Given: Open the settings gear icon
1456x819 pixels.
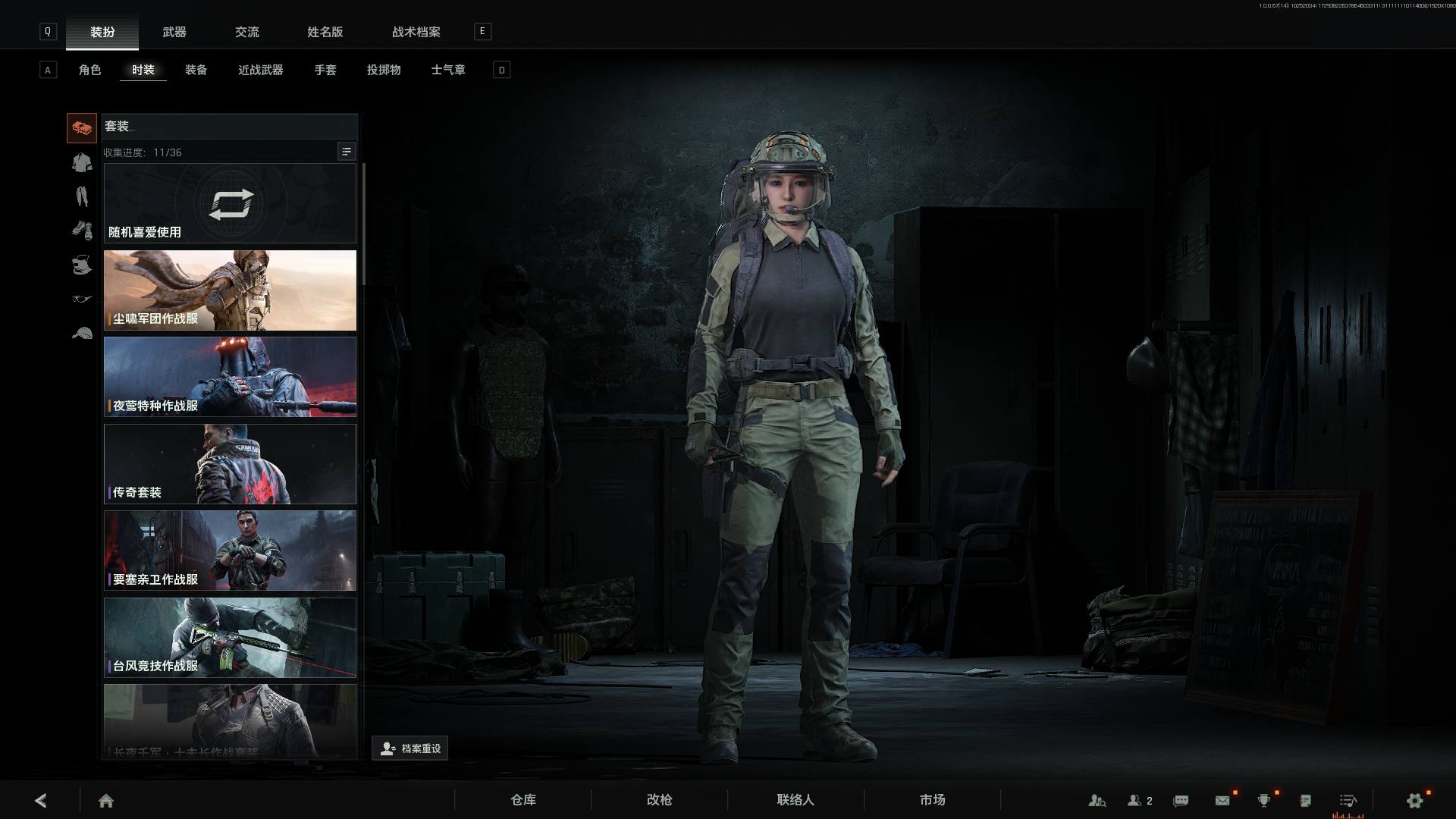Looking at the screenshot, I should (1415, 800).
